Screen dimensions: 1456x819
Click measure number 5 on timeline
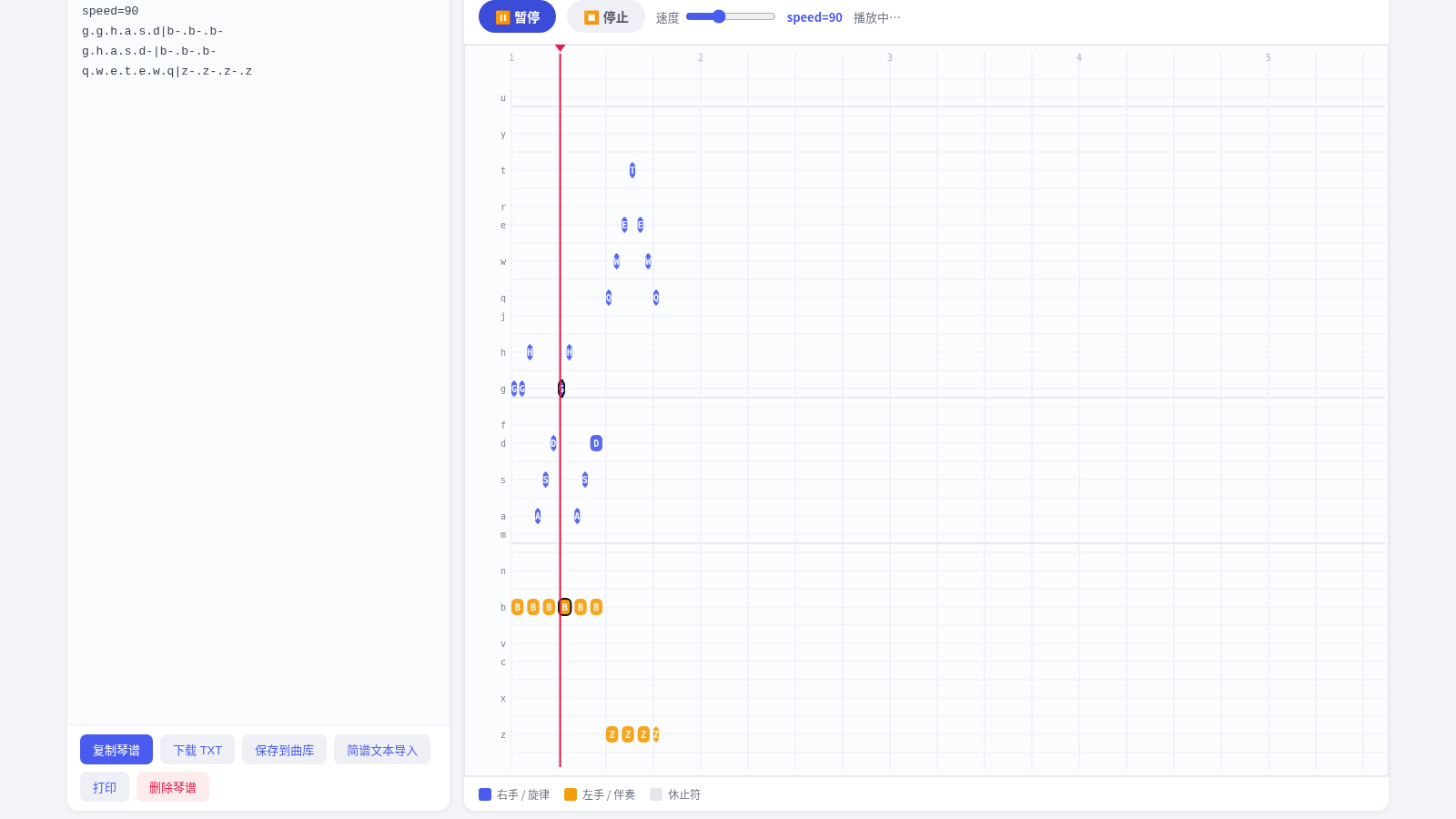[x=1269, y=57]
